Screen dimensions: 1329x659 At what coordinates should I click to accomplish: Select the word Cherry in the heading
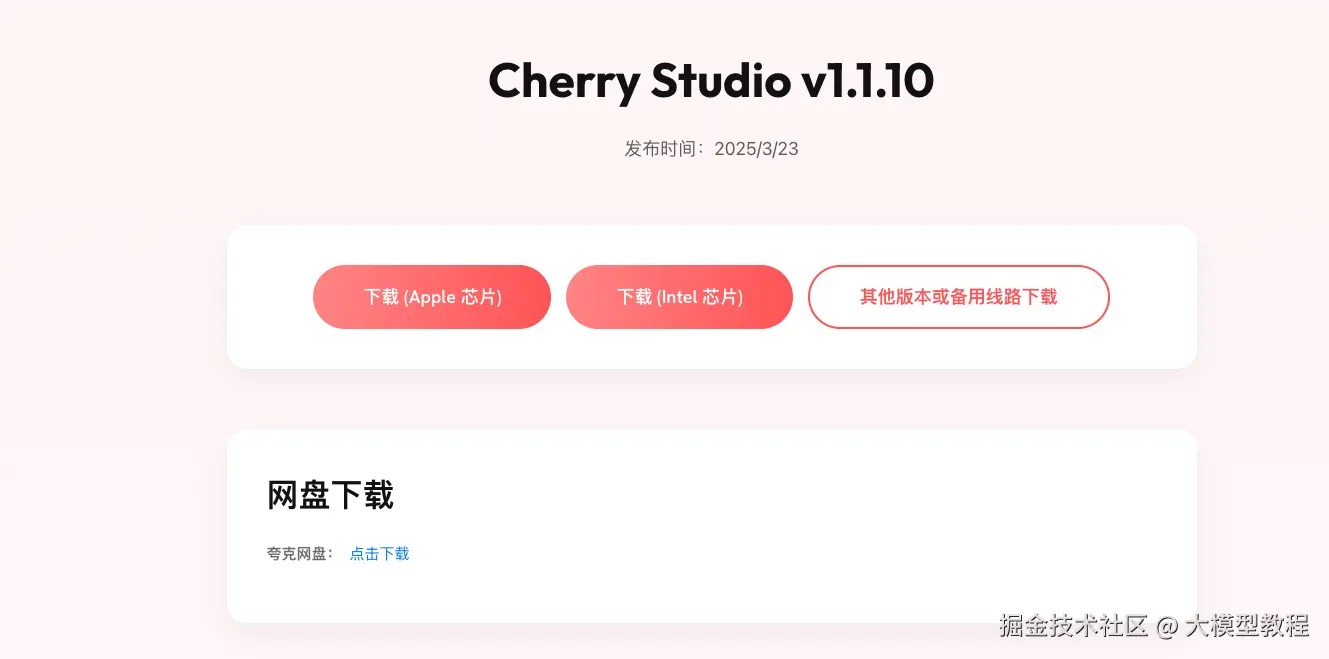pyautogui.click(x=564, y=81)
